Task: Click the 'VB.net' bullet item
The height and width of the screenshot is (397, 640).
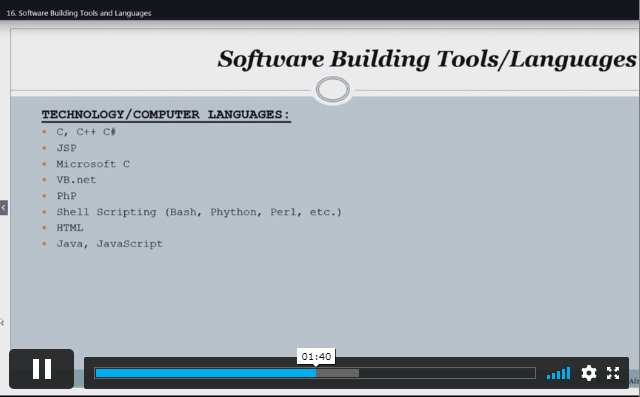Action: pyautogui.click(x=76, y=180)
